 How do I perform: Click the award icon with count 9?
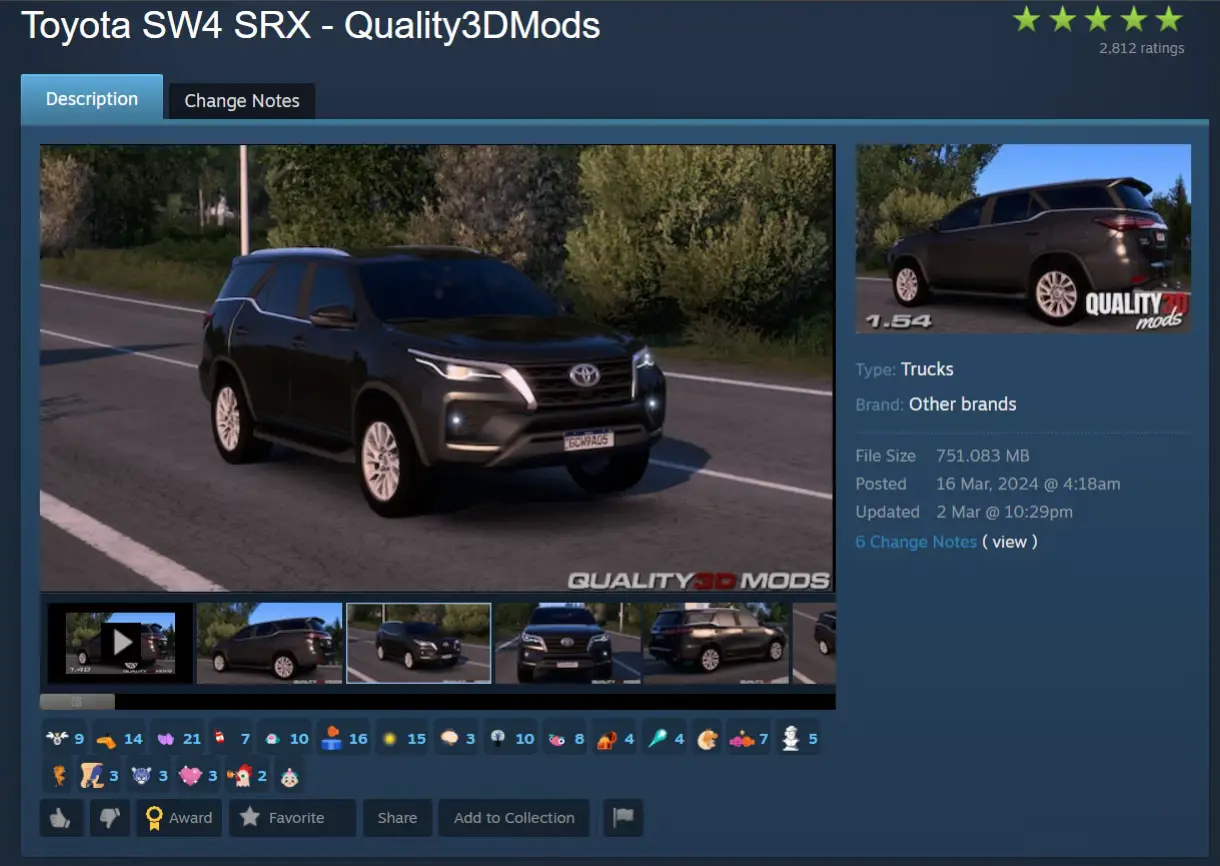(x=65, y=739)
